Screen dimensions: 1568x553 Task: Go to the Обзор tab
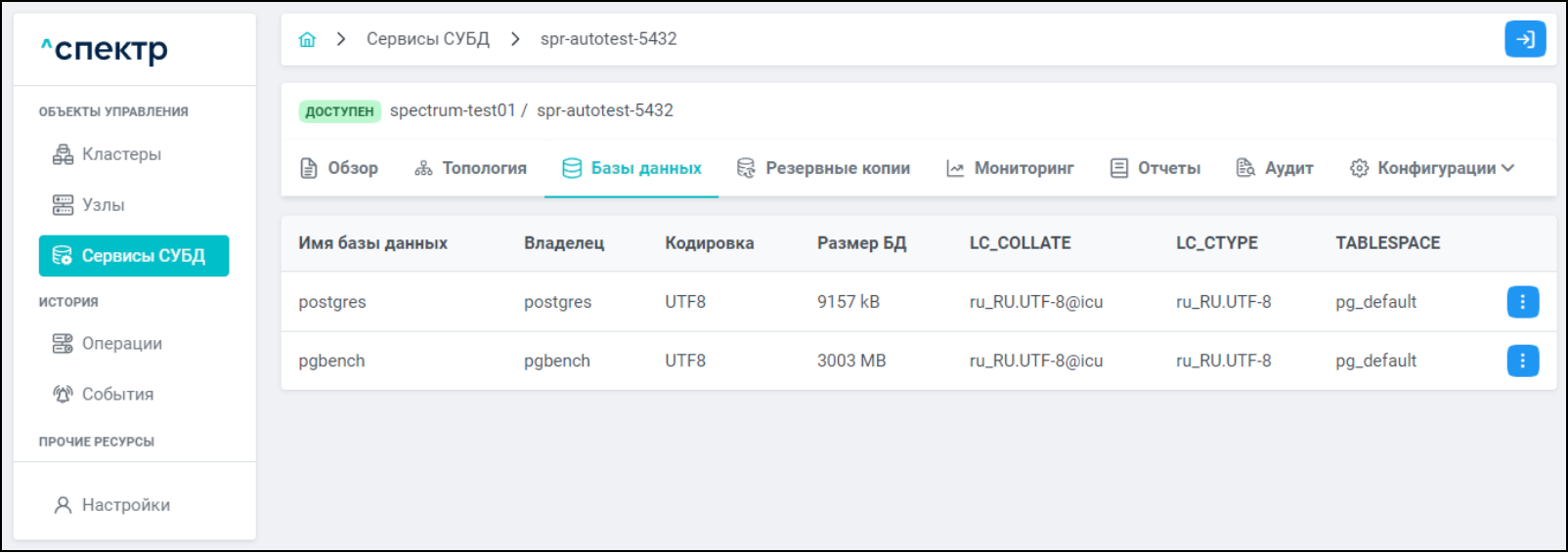339,168
